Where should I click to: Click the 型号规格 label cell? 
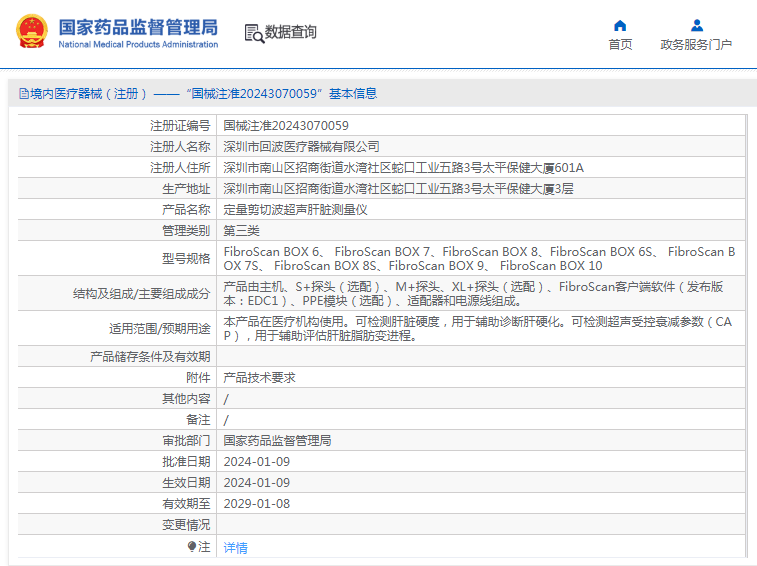pyautogui.click(x=117, y=258)
